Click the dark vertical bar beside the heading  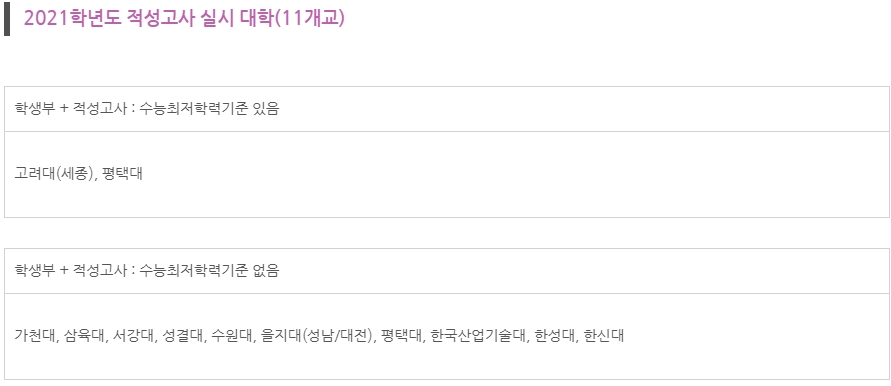tap(7, 19)
